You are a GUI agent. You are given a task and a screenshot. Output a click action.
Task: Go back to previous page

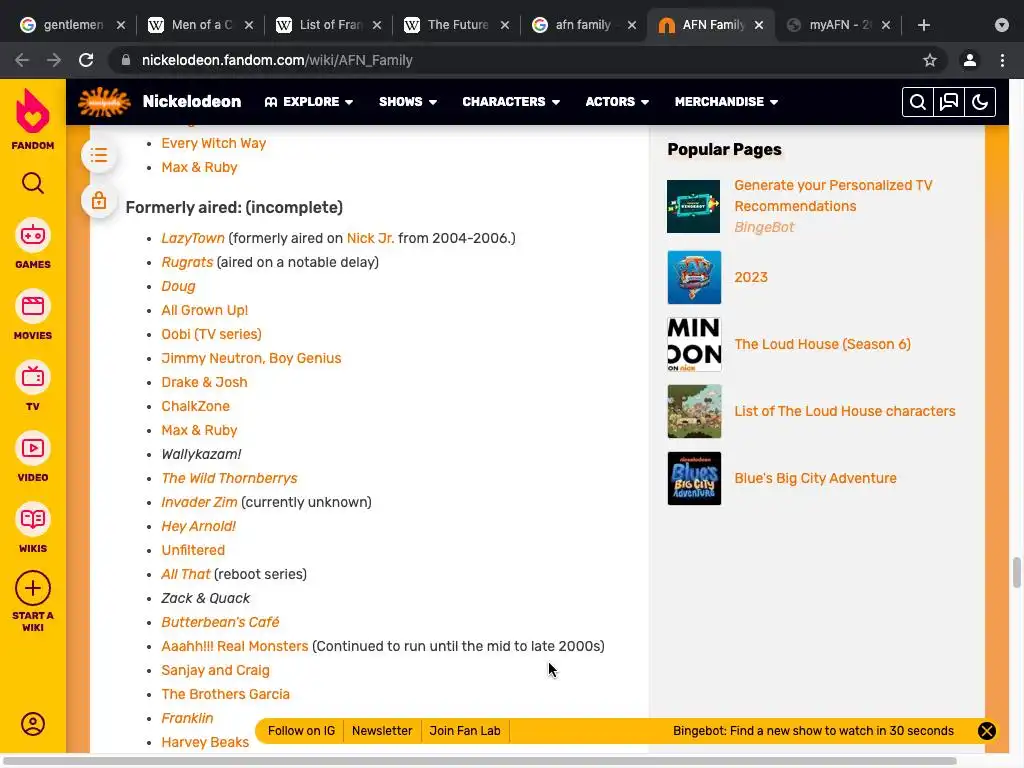click(x=22, y=60)
